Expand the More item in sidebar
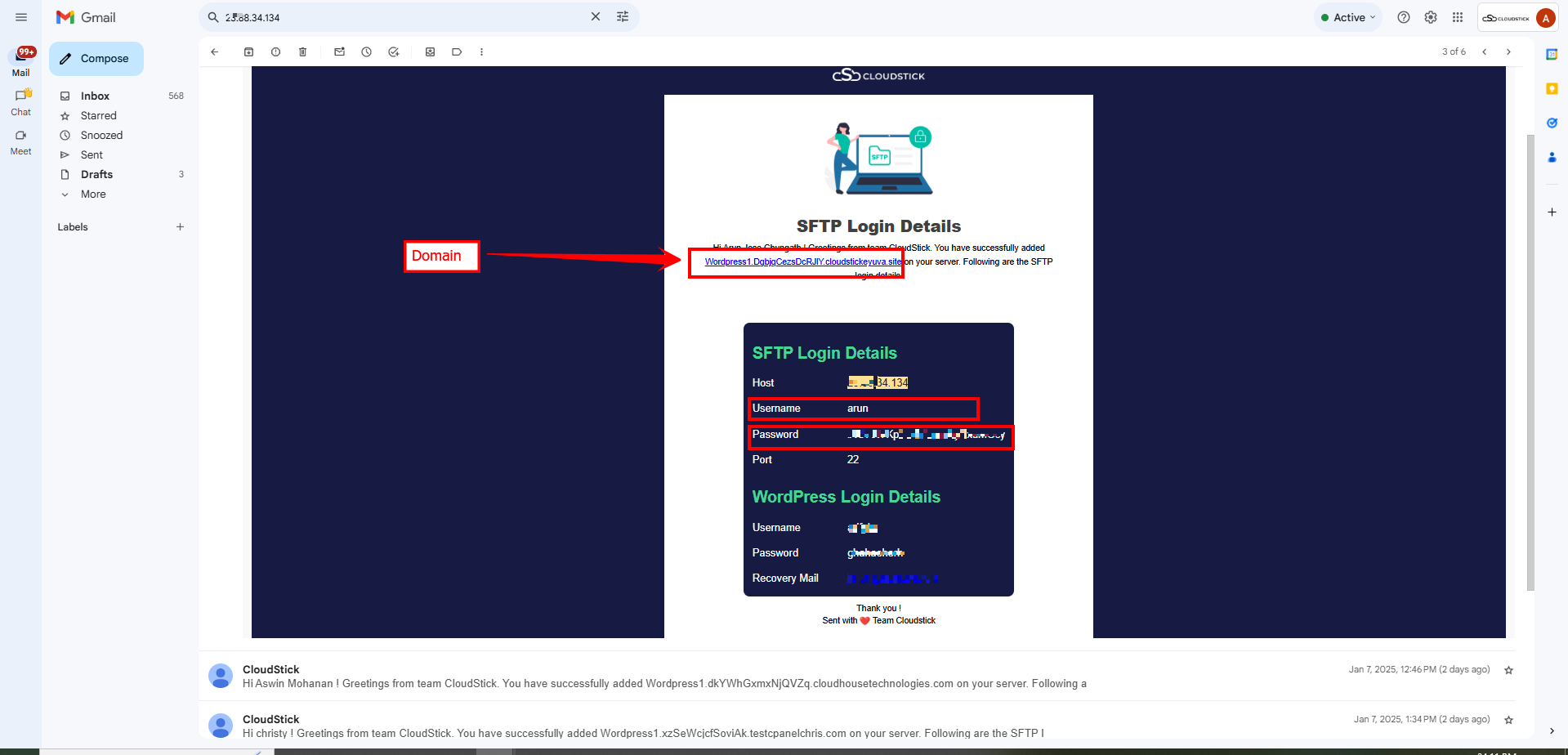The width and height of the screenshot is (1568, 755). (x=93, y=194)
